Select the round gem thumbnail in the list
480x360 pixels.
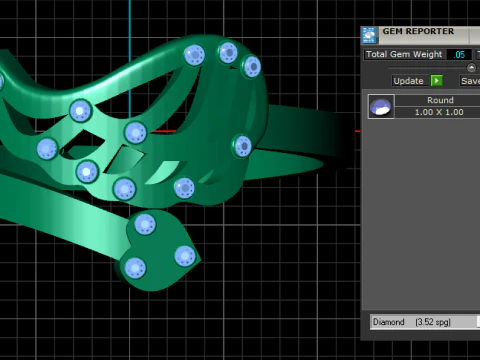[381, 106]
